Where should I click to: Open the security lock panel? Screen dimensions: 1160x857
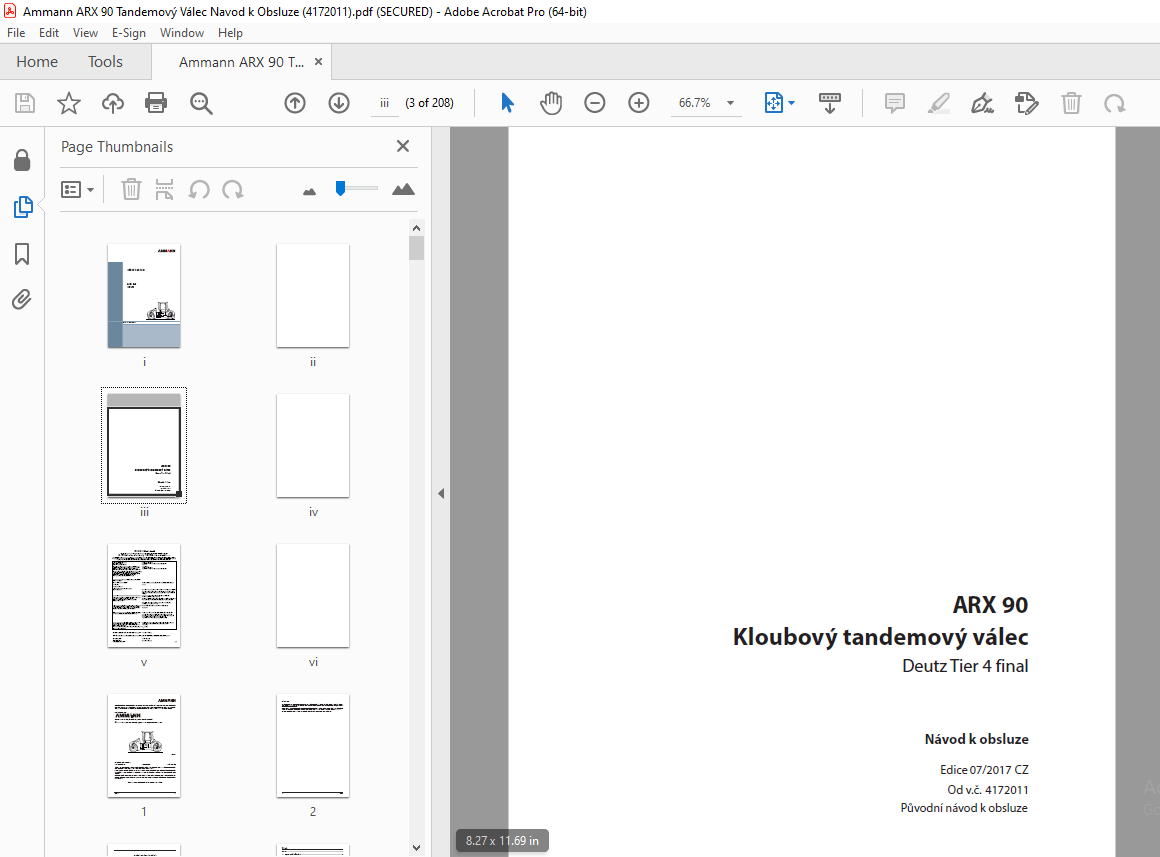point(22,161)
